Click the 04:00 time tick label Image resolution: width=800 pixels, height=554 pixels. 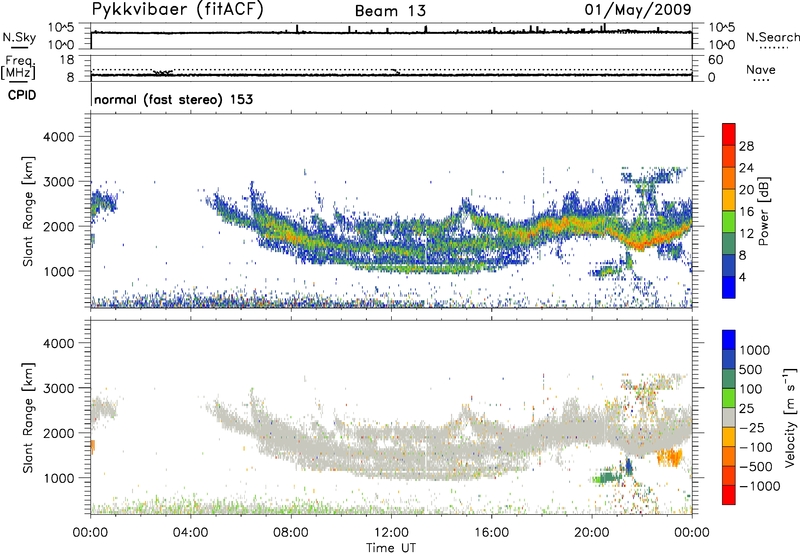coord(191,533)
